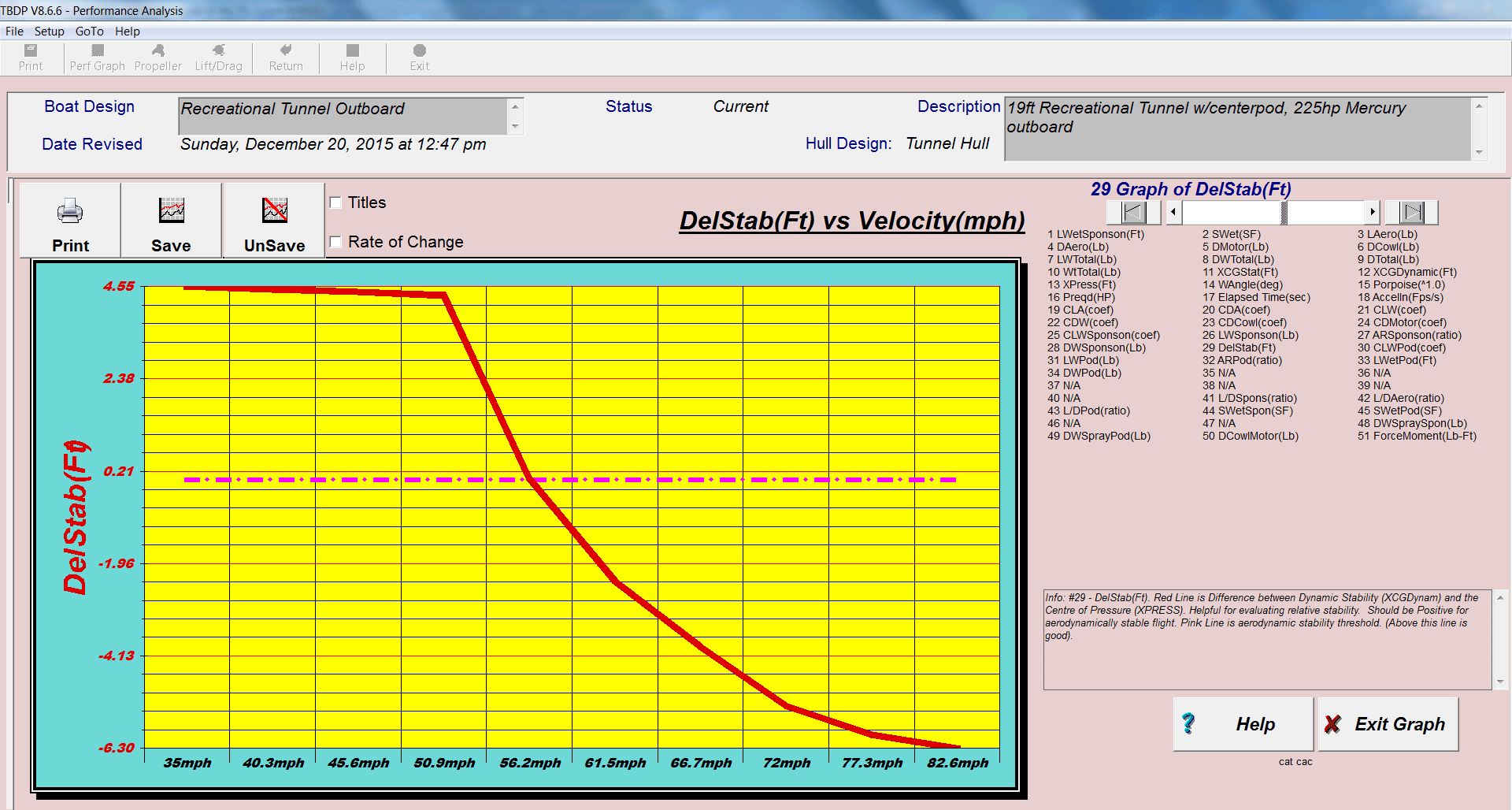Select graph 1 LWetSponson(Ft)
Screen dimensions: 1512x810
[x=1095, y=234]
